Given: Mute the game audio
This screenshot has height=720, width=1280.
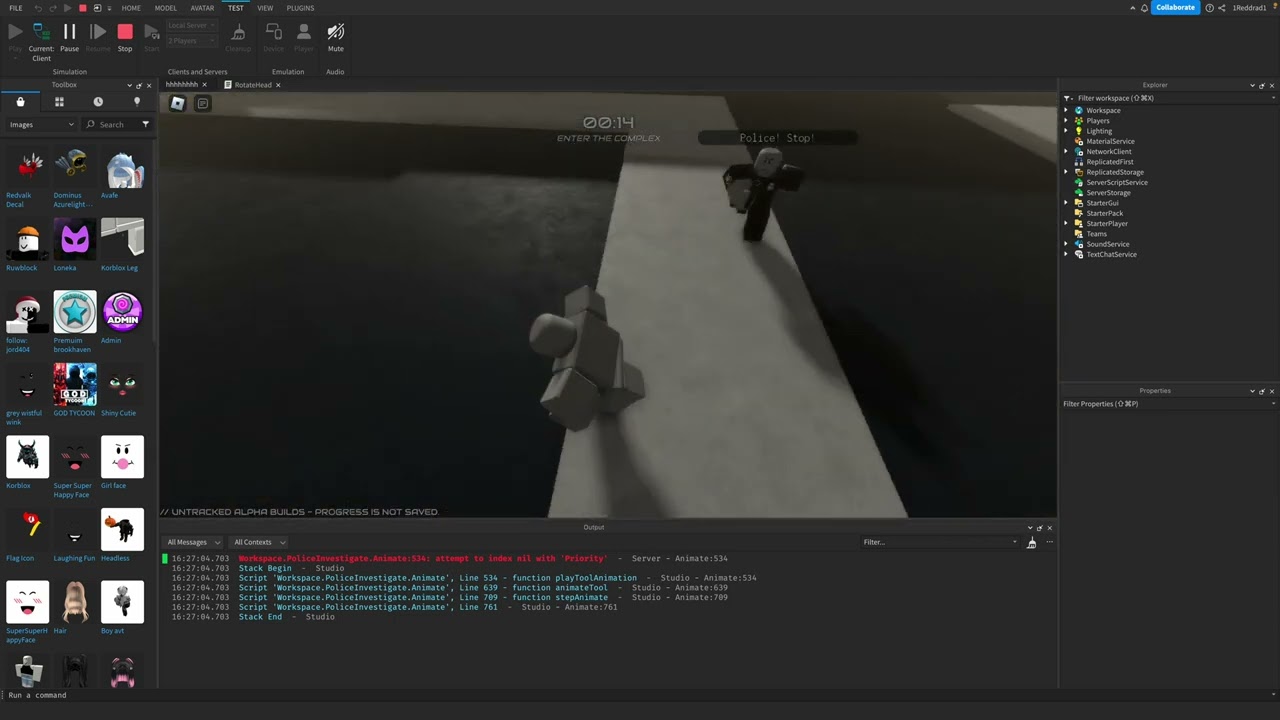Looking at the screenshot, I should (336, 37).
